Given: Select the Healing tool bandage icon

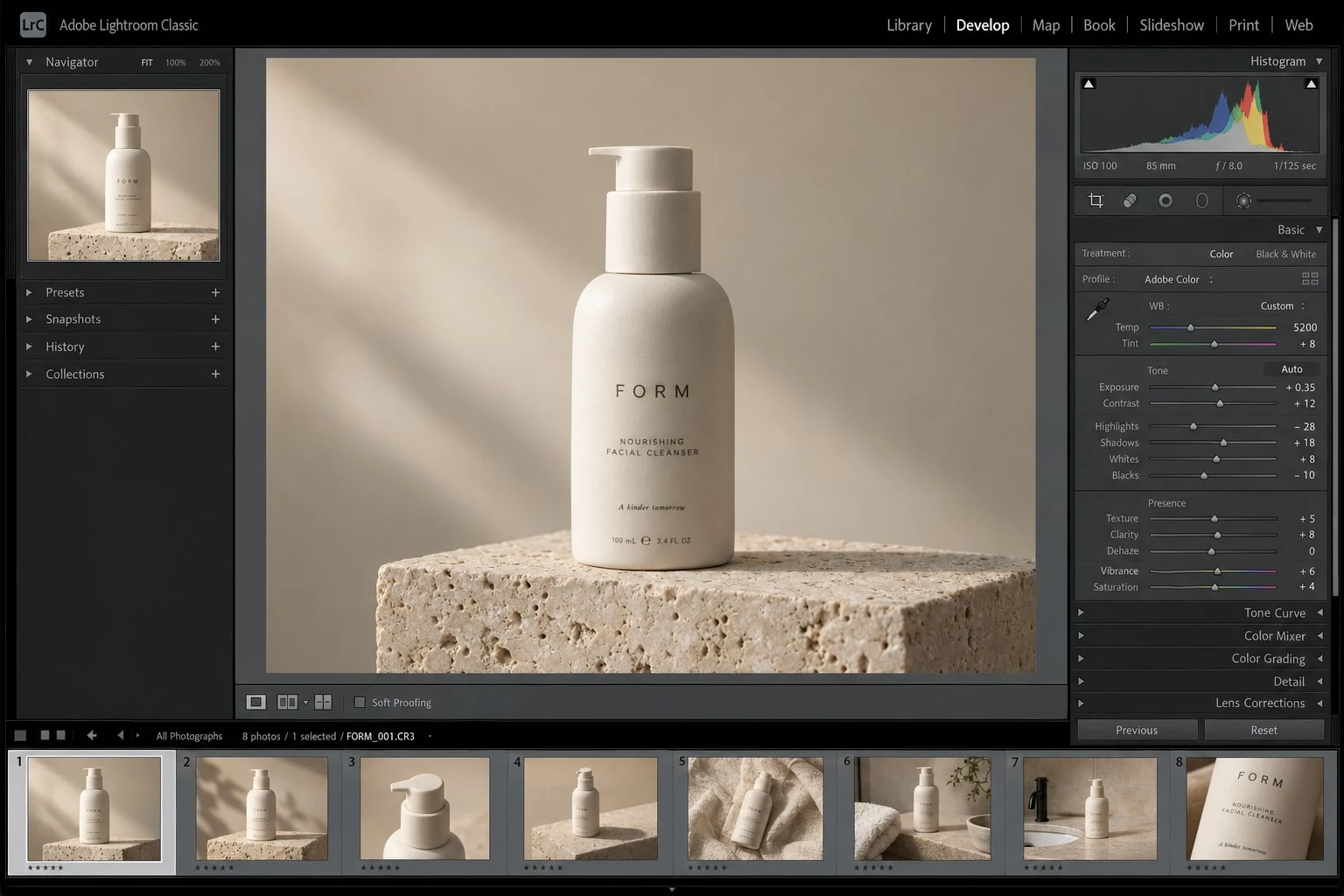Looking at the screenshot, I should point(1130,201).
